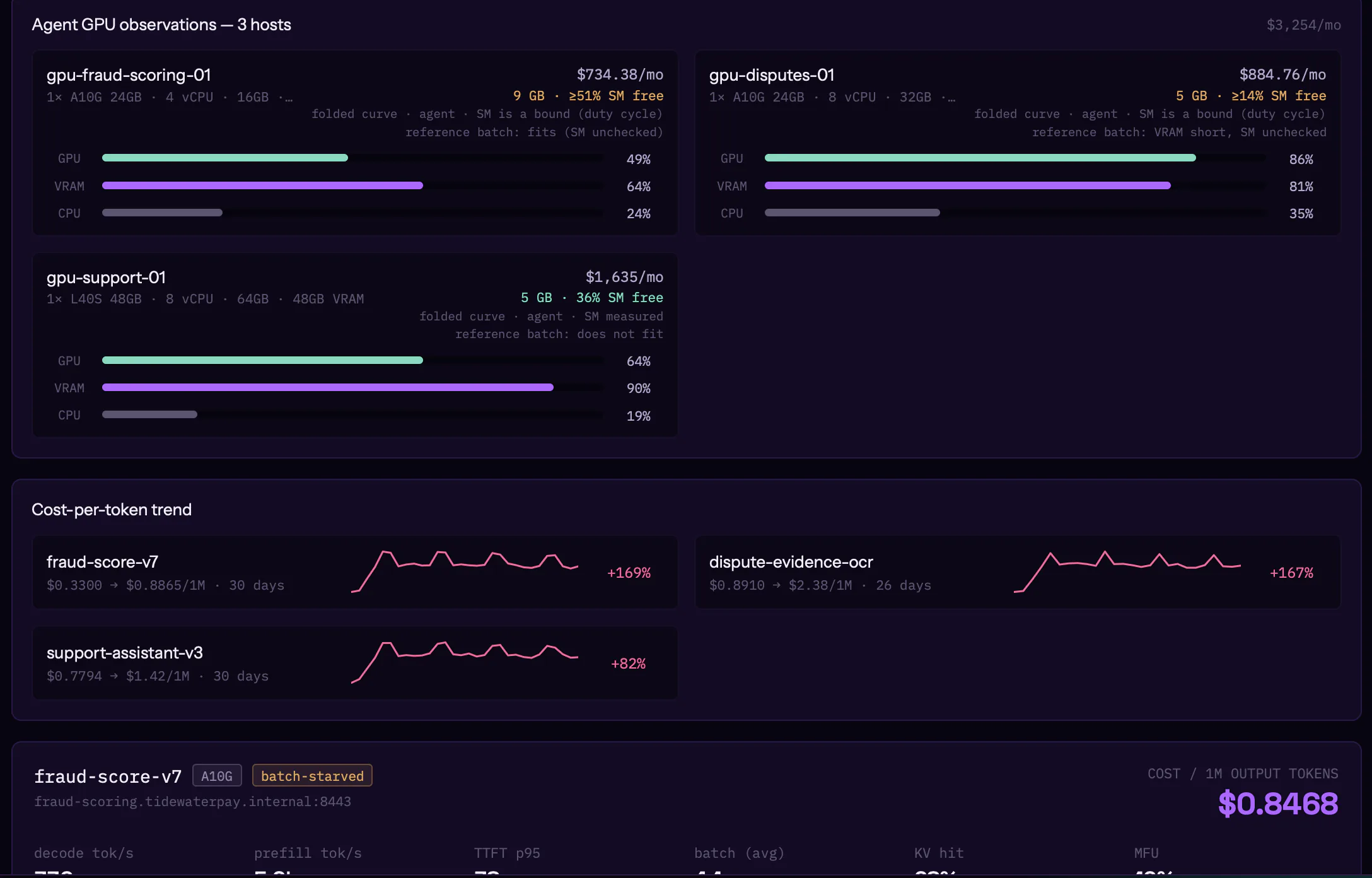This screenshot has height=878, width=1372.
Task: Click the A10G hardware badge
Action: tap(217, 776)
